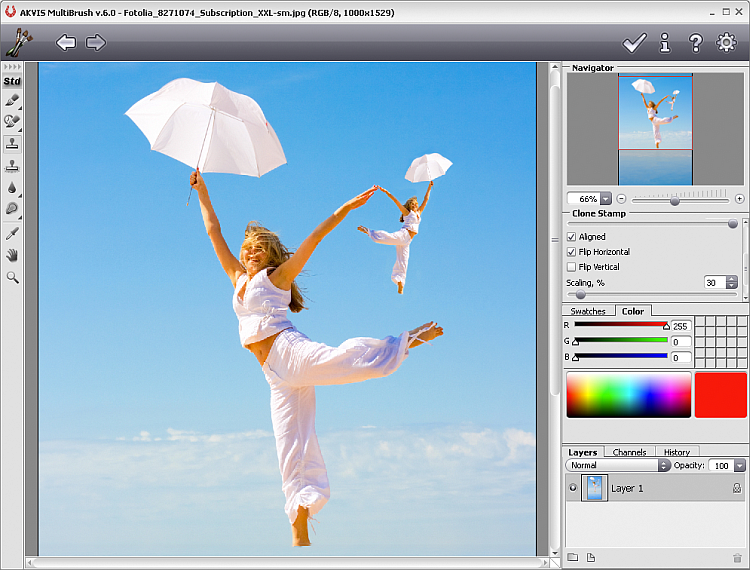750x570 pixels.
Task: Click the Undo back arrow
Action: pyautogui.click(x=66, y=42)
